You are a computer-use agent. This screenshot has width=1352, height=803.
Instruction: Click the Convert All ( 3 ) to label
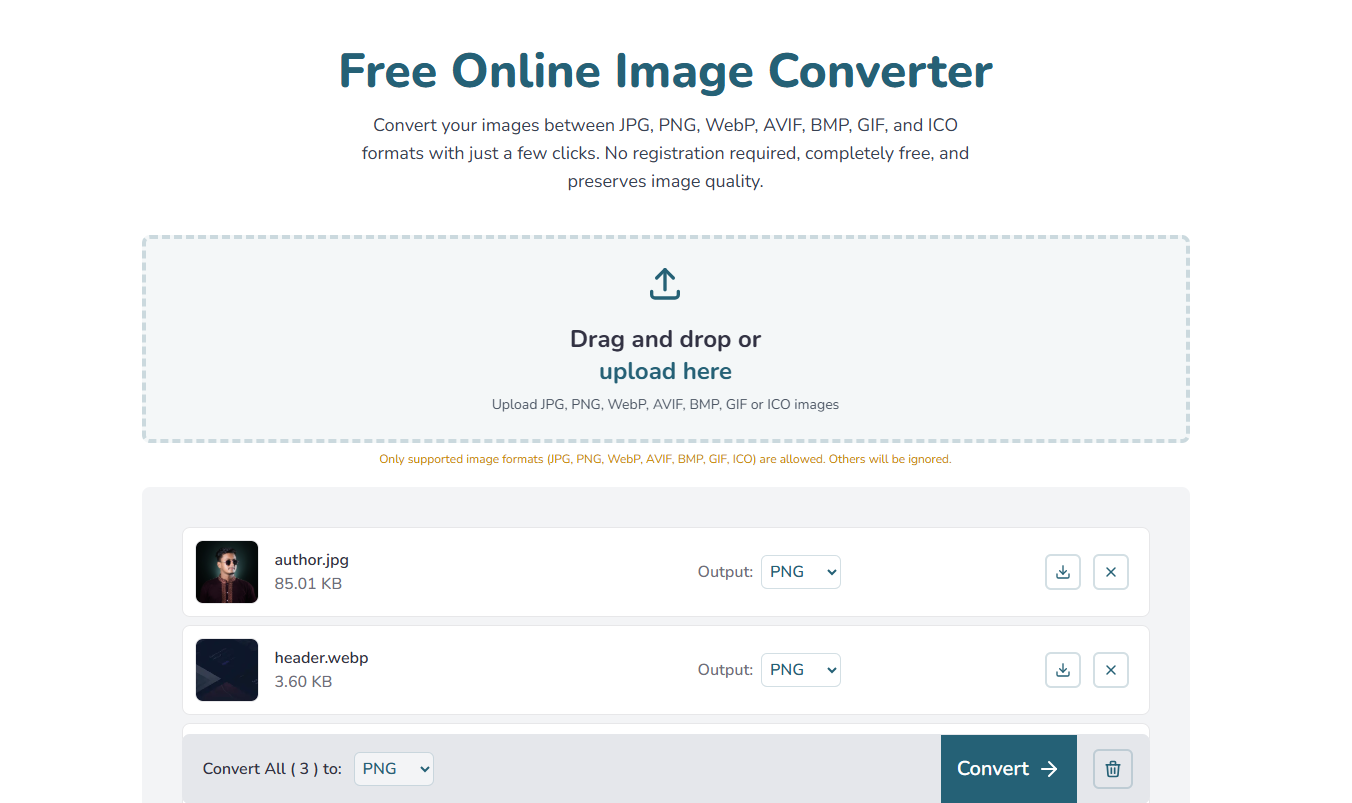(272, 768)
